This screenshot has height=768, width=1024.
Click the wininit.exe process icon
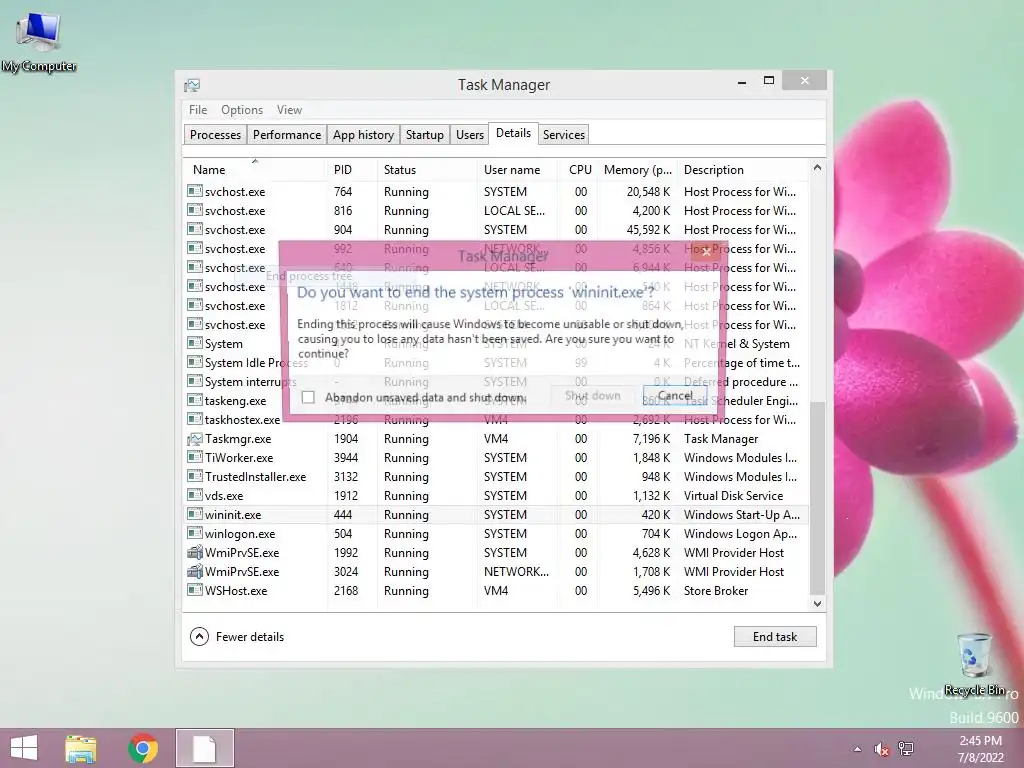(x=194, y=515)
